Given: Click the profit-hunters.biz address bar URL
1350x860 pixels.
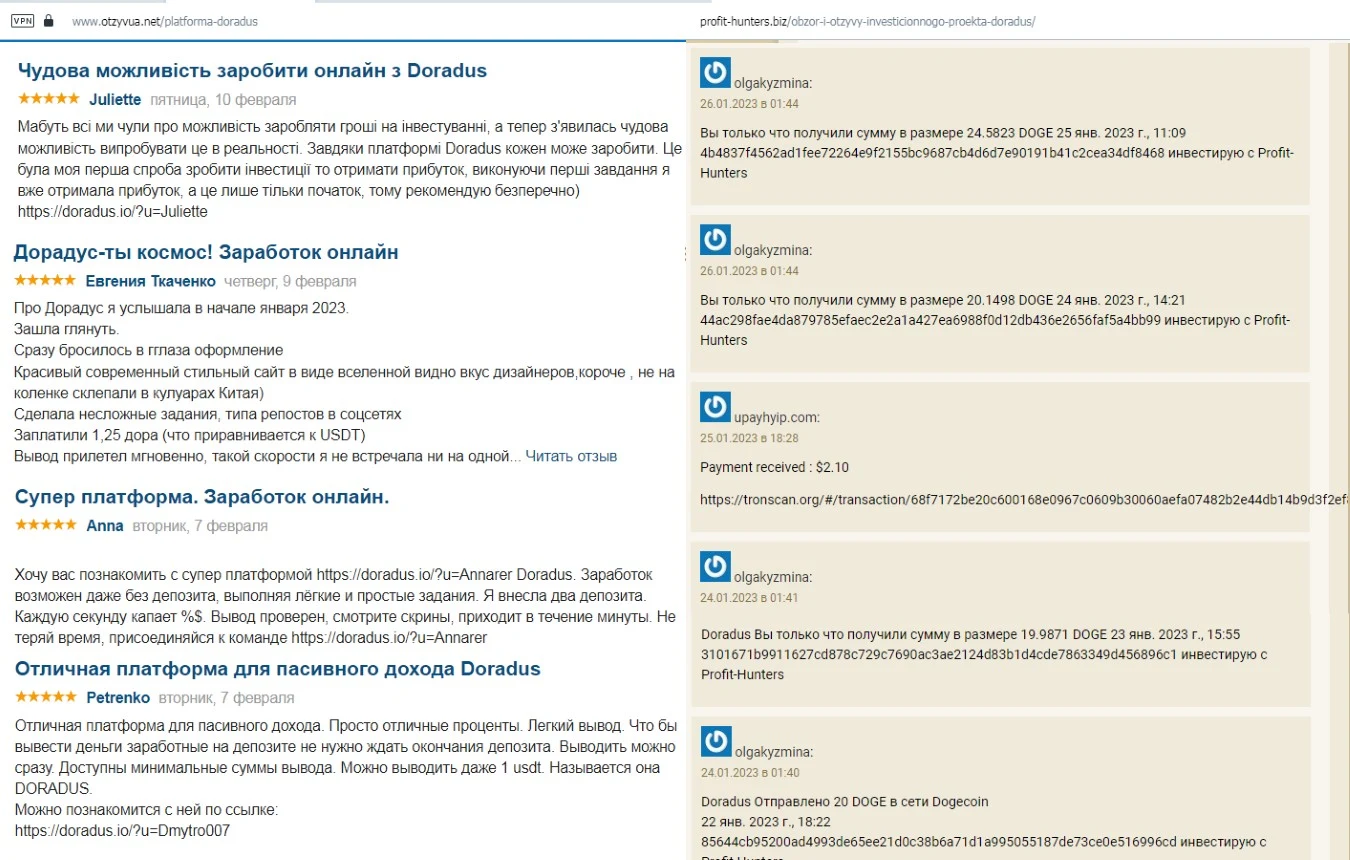Looking at the screenshot, I should 867,21.
